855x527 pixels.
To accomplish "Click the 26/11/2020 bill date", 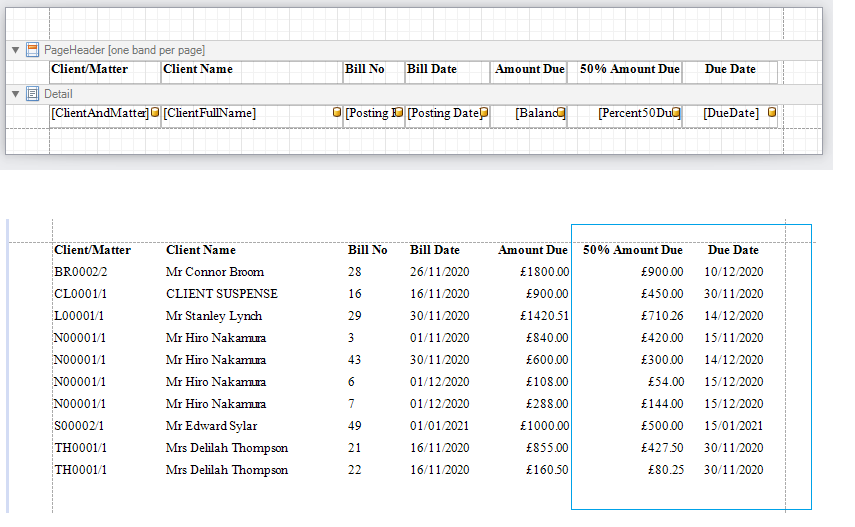I will (x=439, y=272).
